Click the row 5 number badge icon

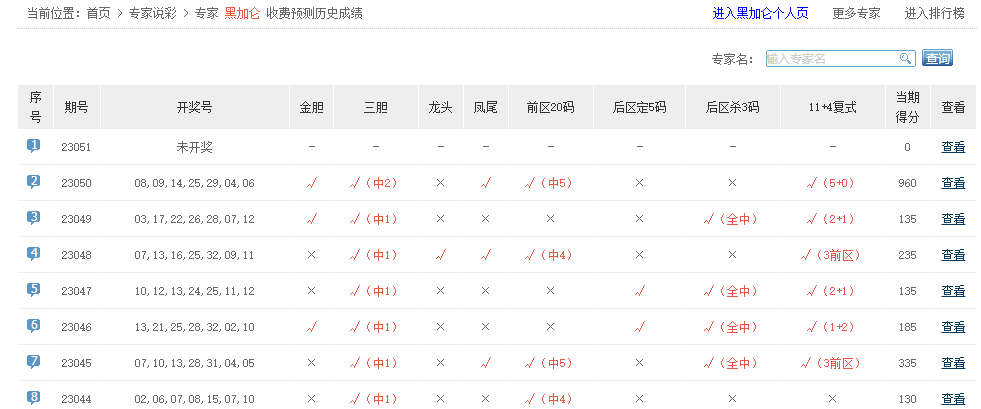(x=34, y=290)
